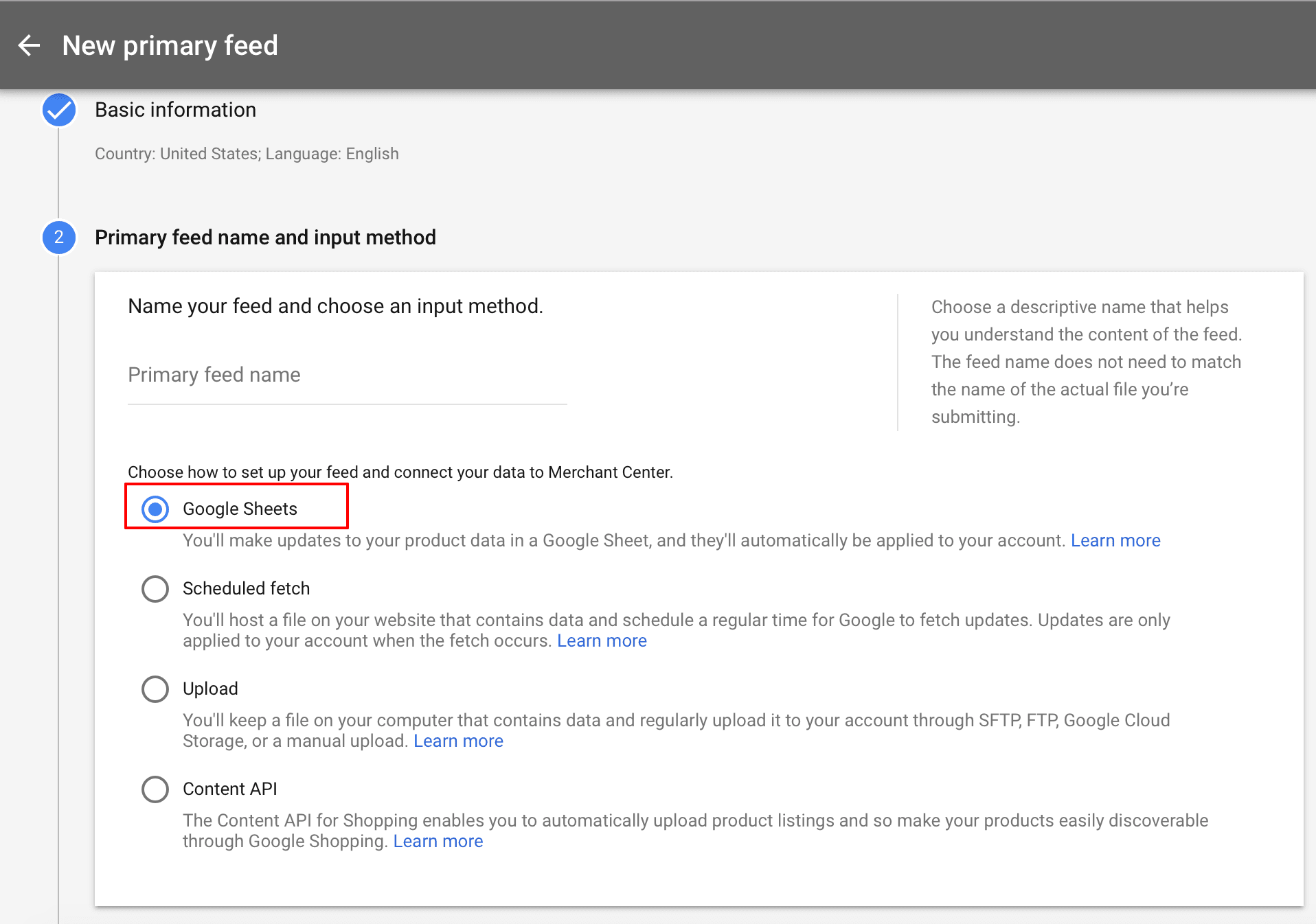Click the Upload option label
The height and width of the screenshot is (924, 1316).
coord(210,689)
